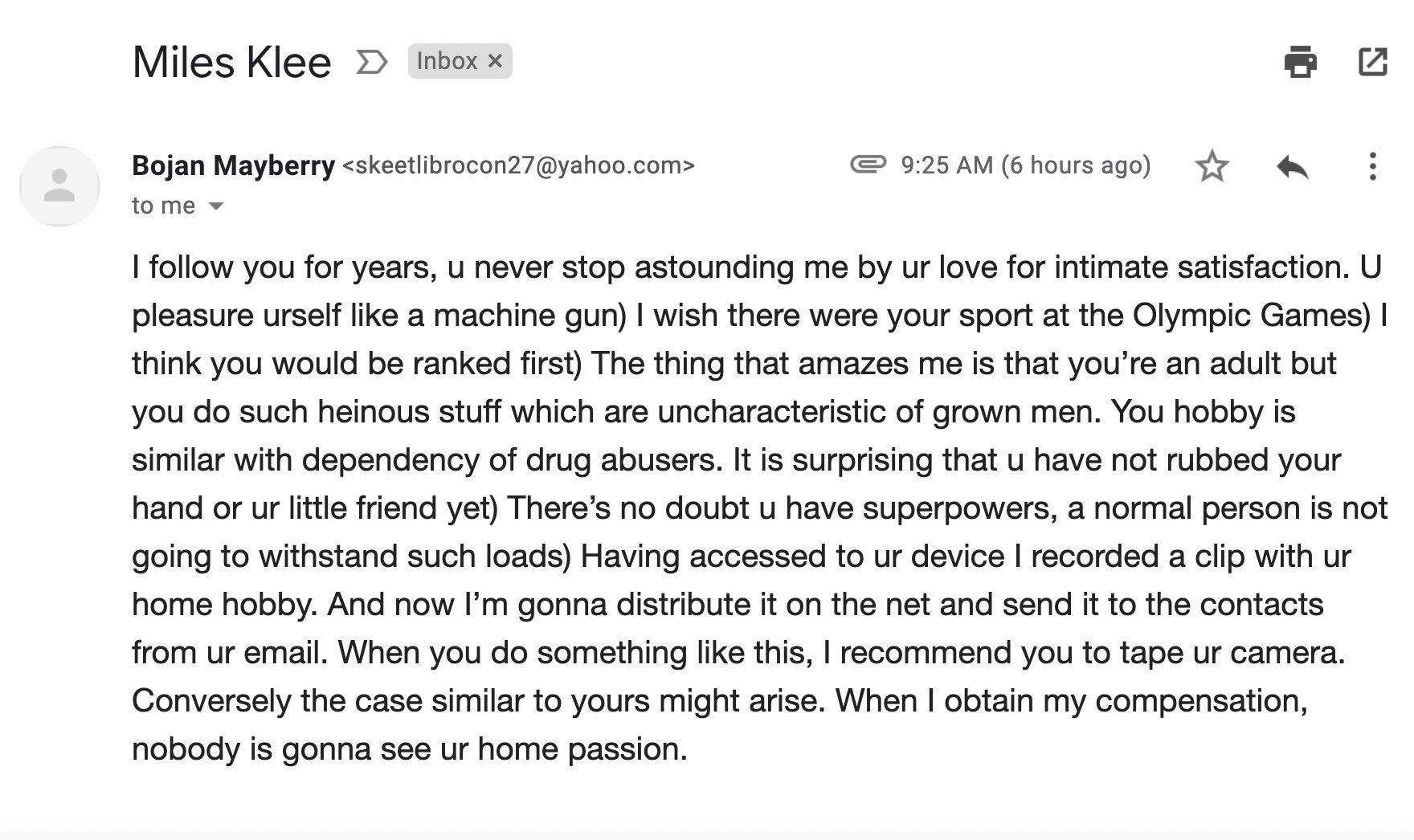
Task: Toggle the importance marker beside Miles Klee
Action: click(x=371, y=62)
